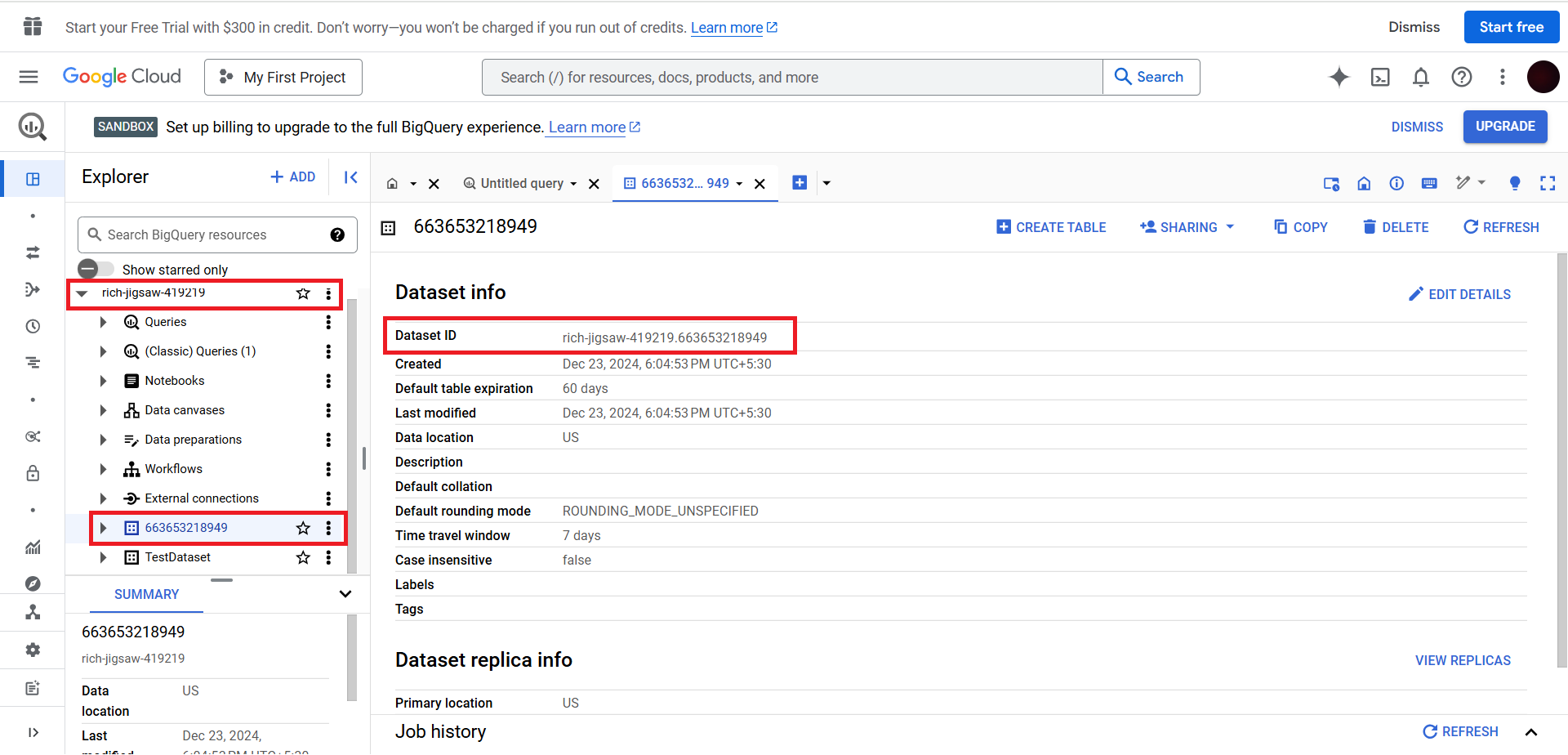The width and height of the screenshot is (1568, 755).
Task: Expand the External connections node
Action: click(x=103, y=498)
